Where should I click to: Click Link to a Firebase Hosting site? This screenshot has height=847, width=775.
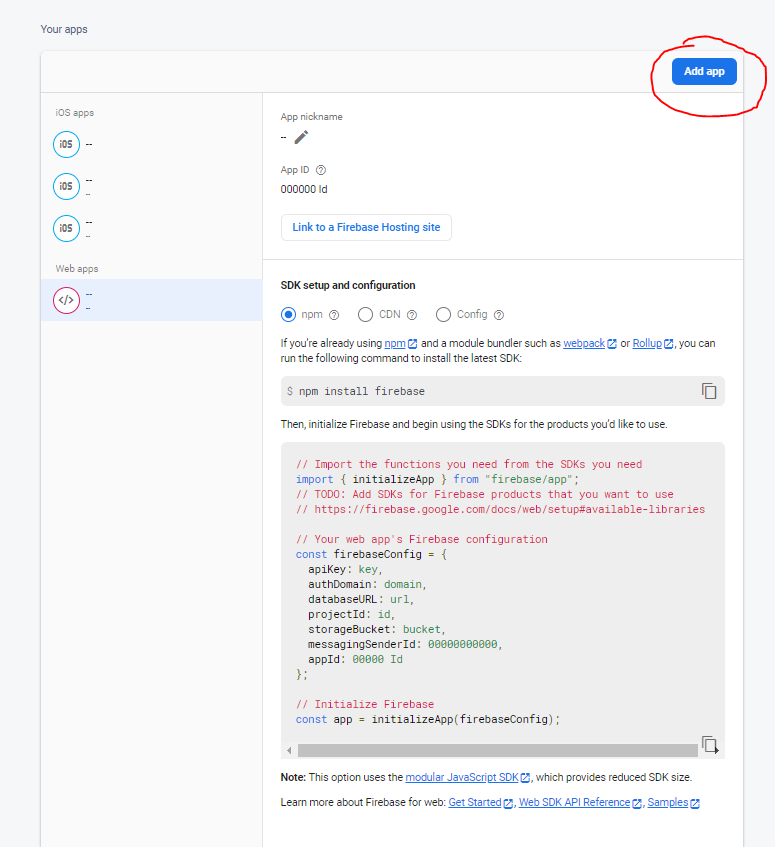pos(366,228)
